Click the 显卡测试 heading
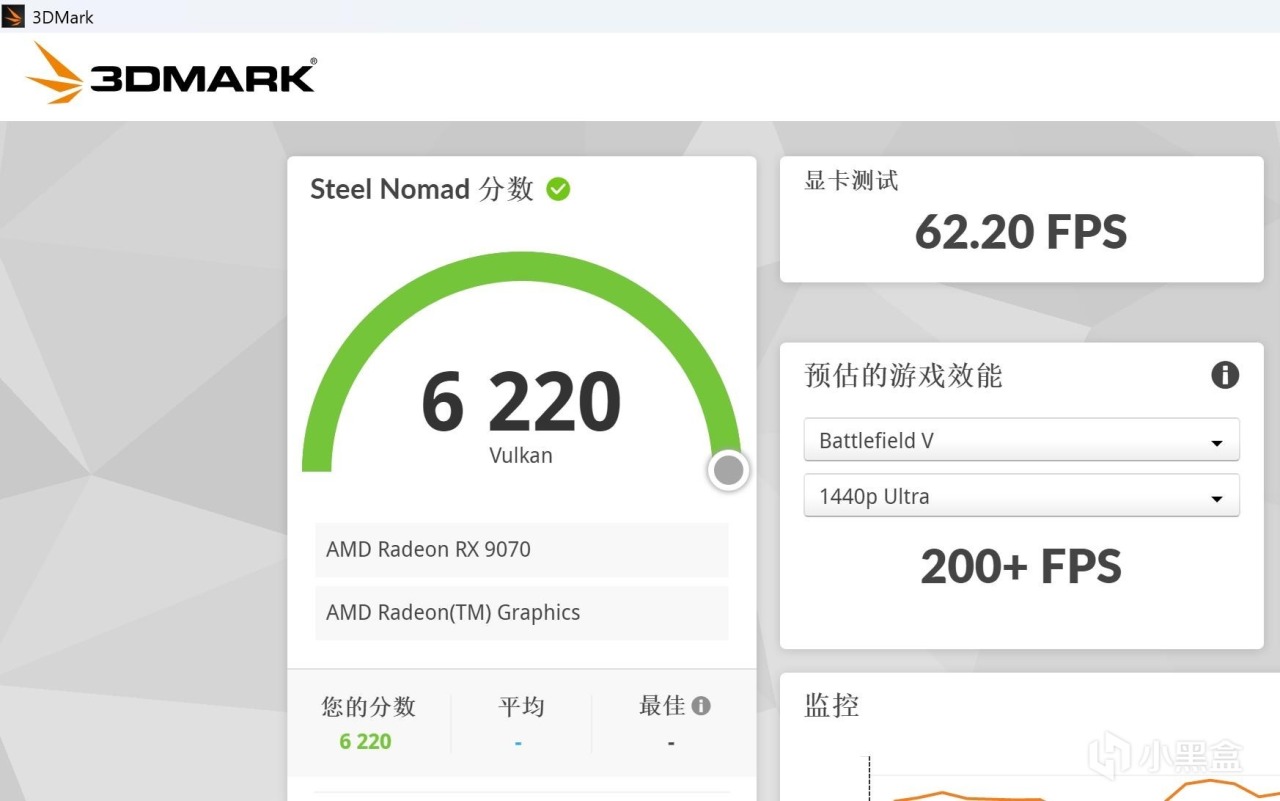The height and width of the screenshot is (801, 1280). [x=851, y=181]
